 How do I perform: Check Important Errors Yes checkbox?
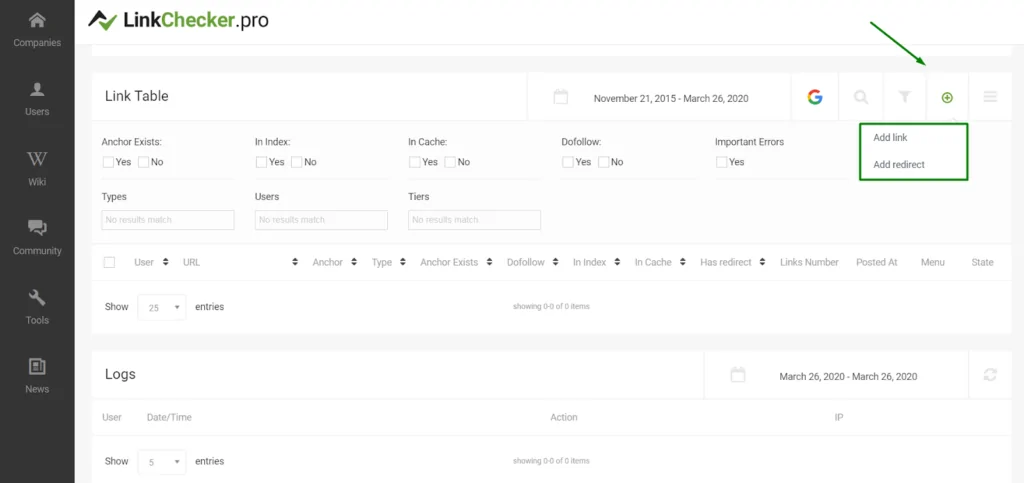click(x=722, y=162)
